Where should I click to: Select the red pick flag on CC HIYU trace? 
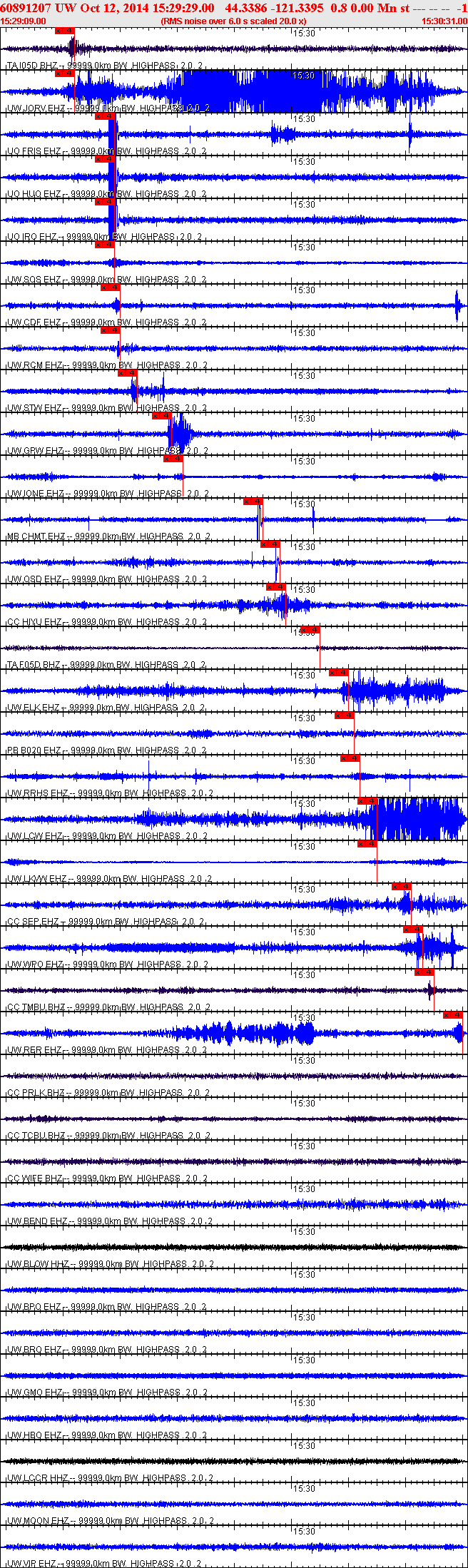tap(275, 587)
